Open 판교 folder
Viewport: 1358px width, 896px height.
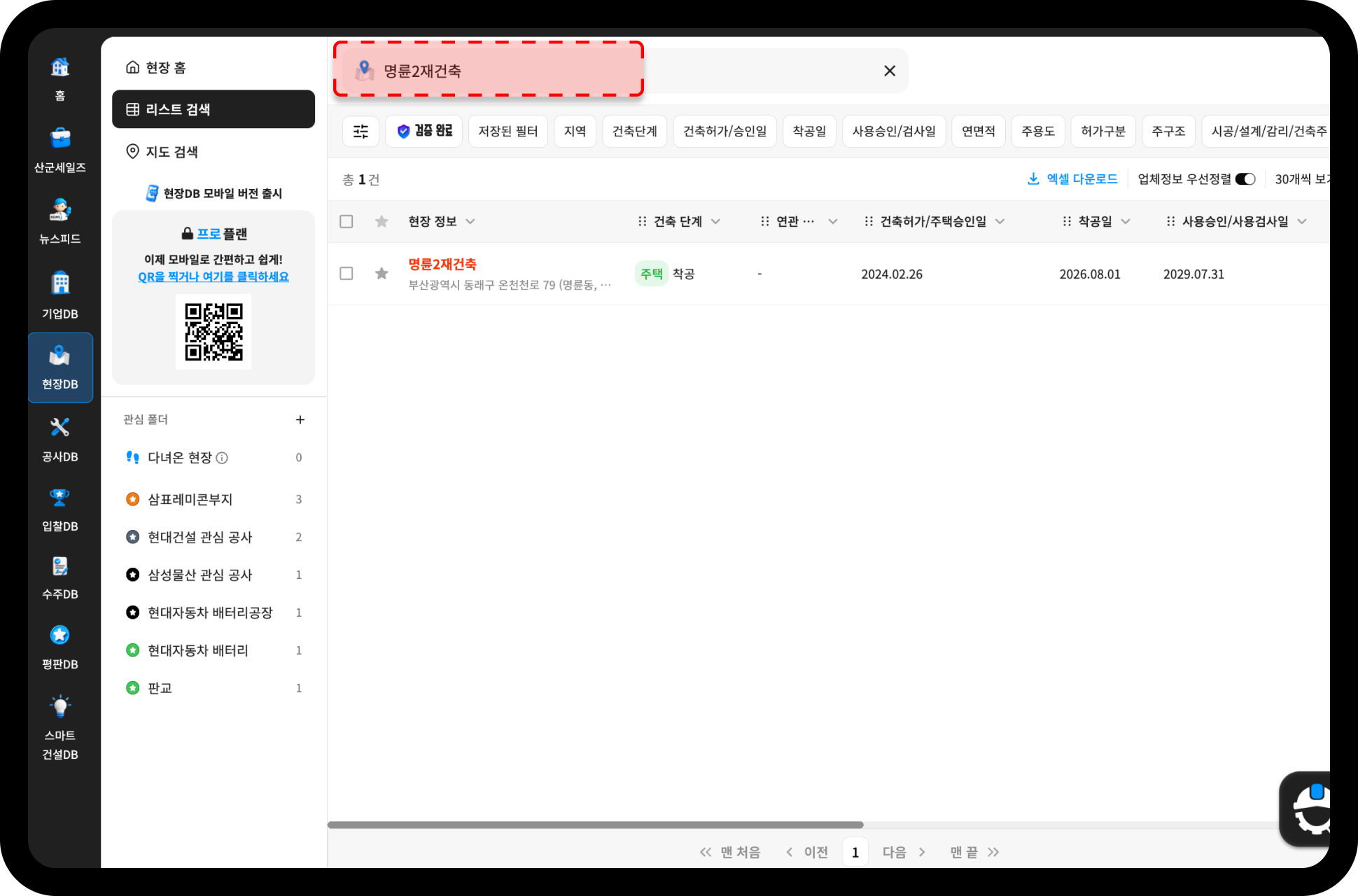(213, 688)
